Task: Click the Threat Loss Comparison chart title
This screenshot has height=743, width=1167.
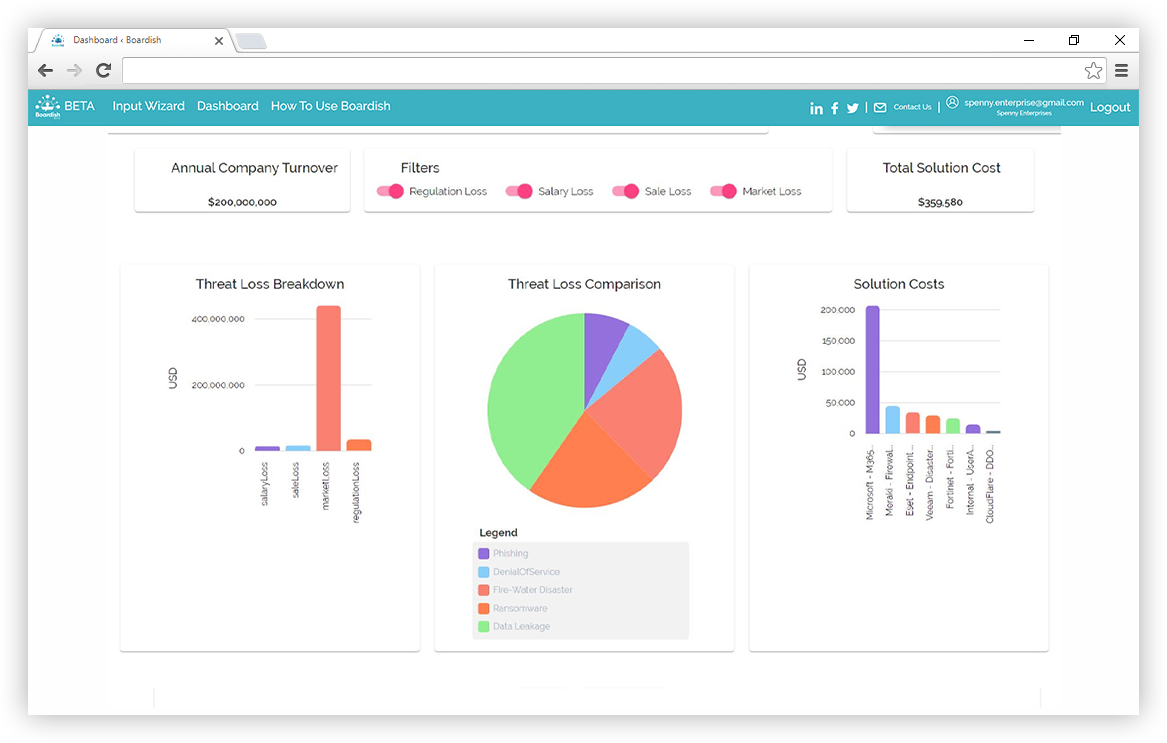Action: (584, 284)
